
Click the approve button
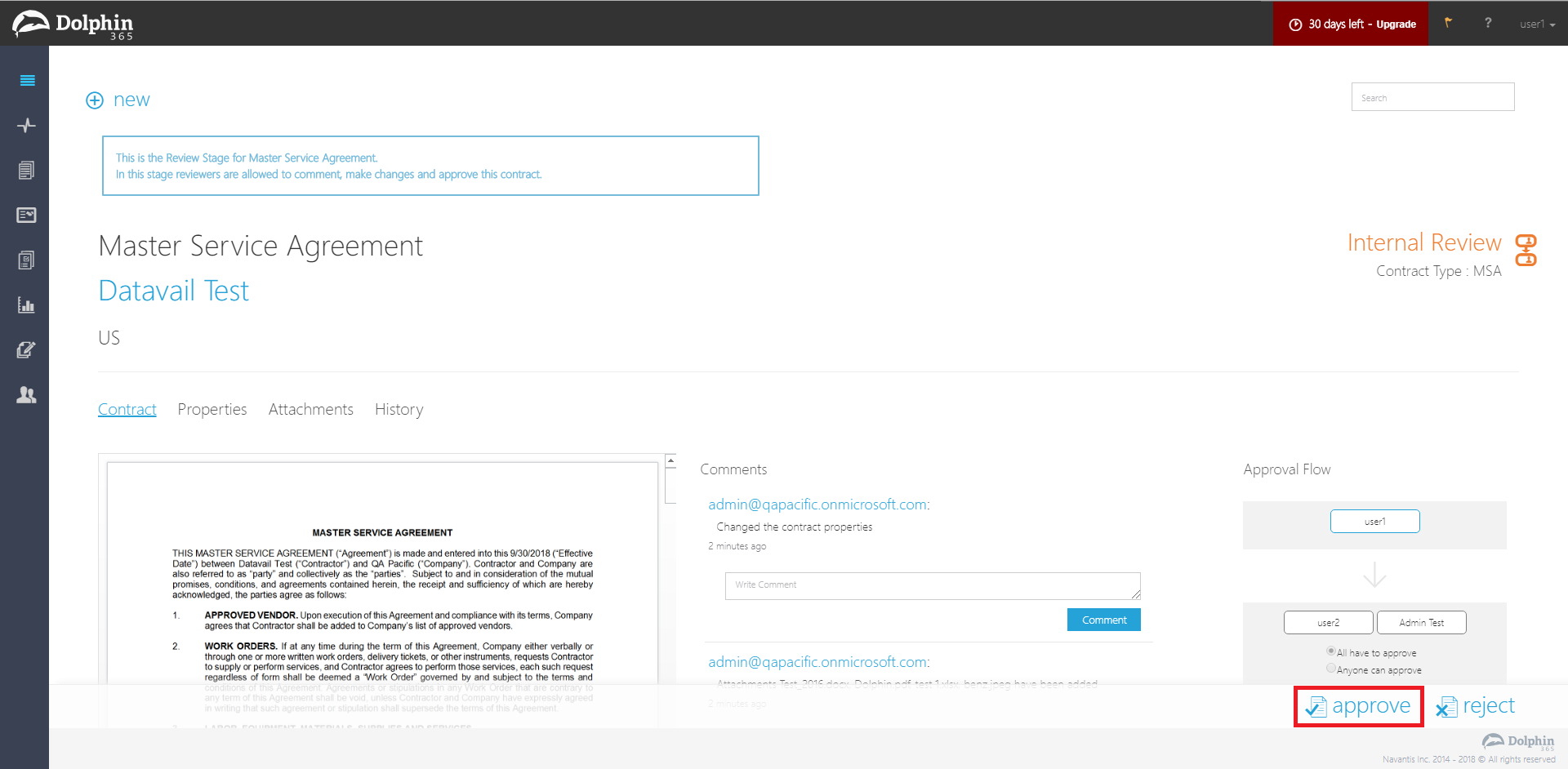coord(1359,706)
